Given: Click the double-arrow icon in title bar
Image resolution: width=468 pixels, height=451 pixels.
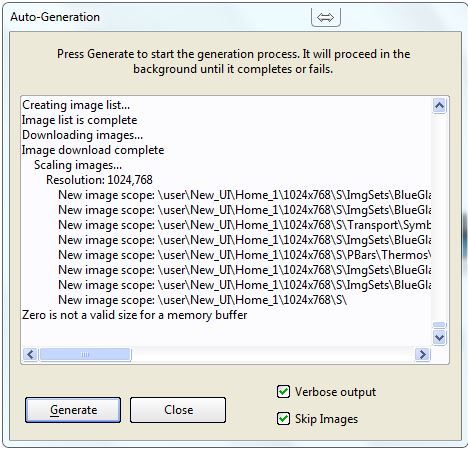Looking at the screenshot, I should [x=326, y=17].
